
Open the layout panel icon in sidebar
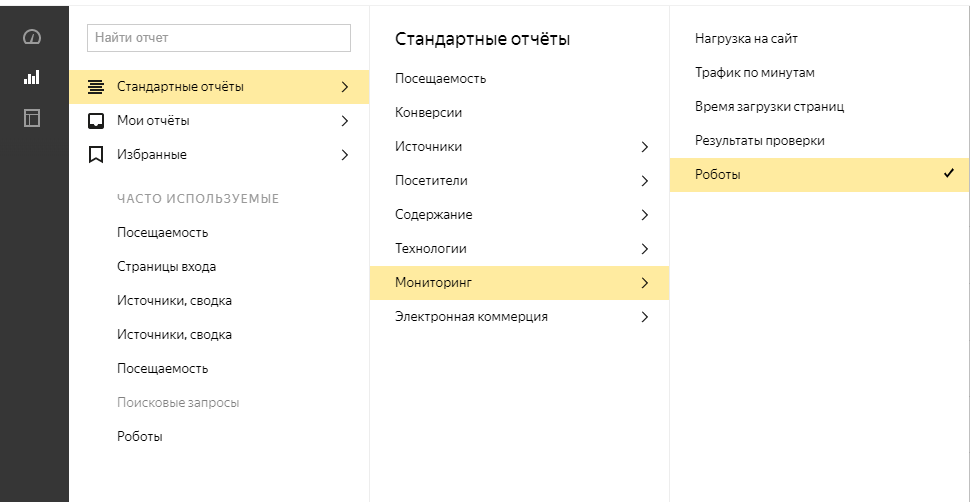click(32, 118)
